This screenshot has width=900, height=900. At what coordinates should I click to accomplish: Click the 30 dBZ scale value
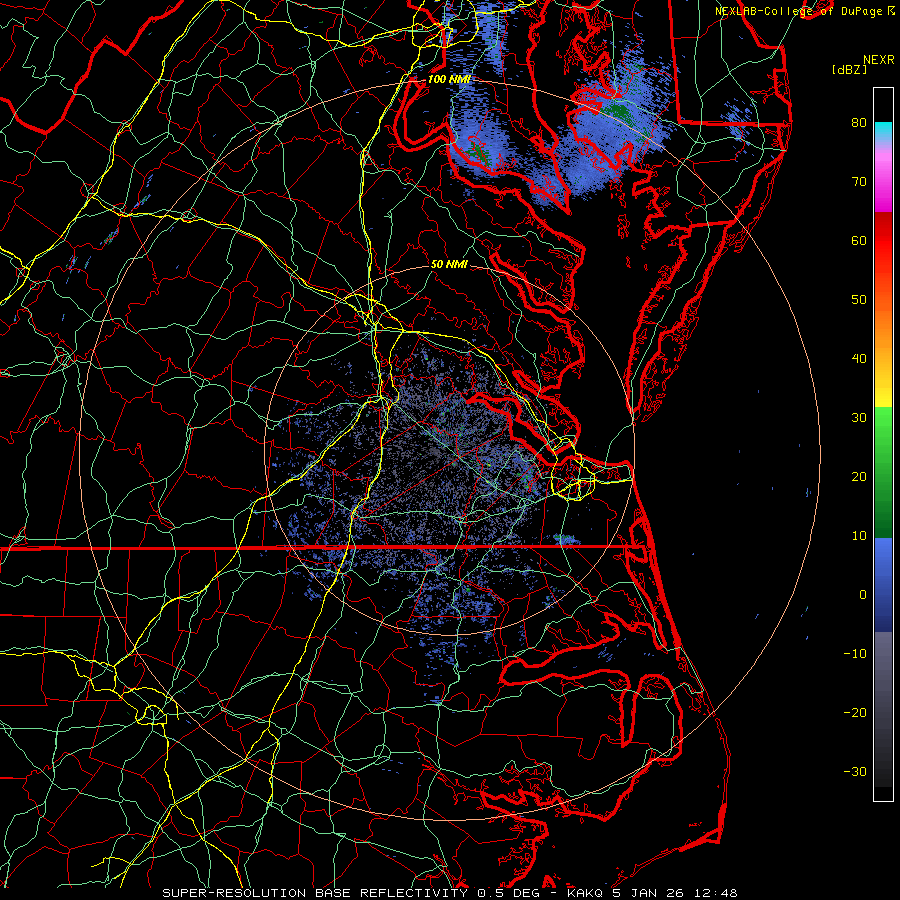[859, 418]
